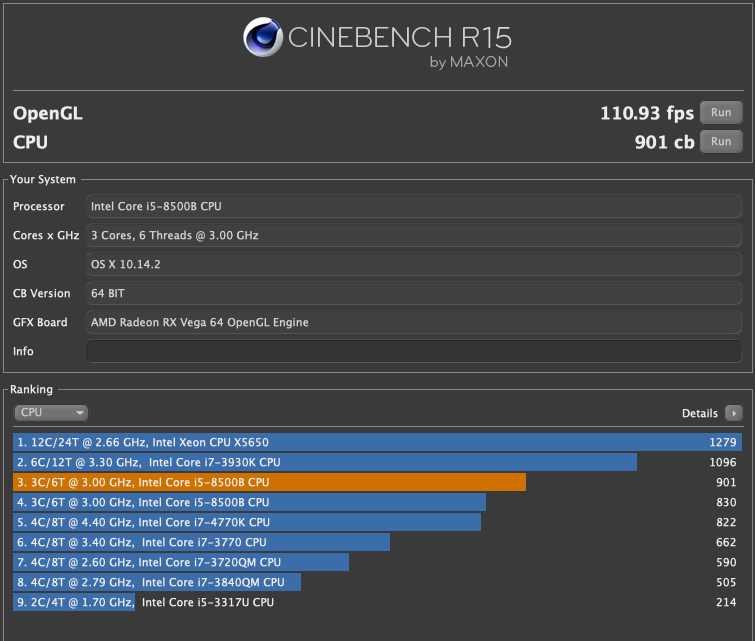
Task: Click the score 214 in the ranking
Action: 726,602
